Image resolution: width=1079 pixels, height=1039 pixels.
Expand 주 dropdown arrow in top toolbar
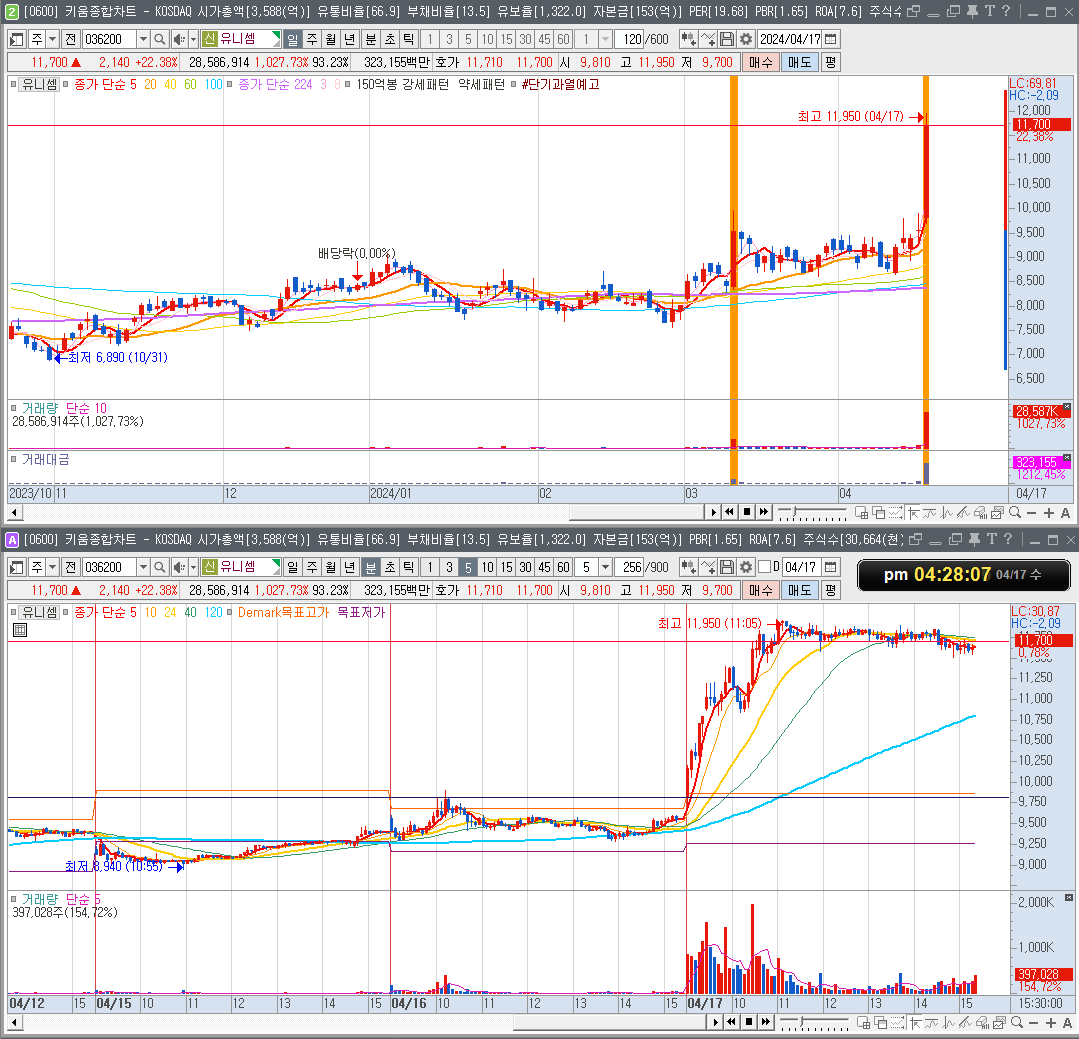pyautogui.click(x=52, y=39)
